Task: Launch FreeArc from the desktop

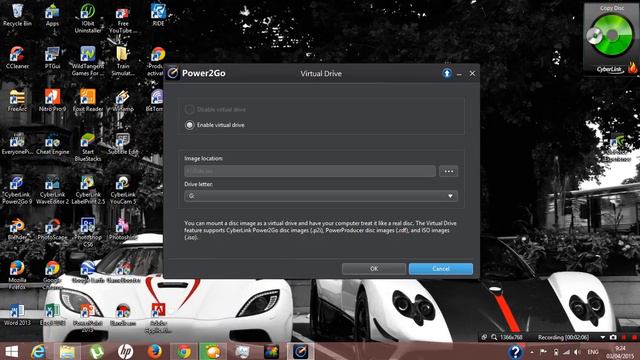Action: pyautogui.click(x=17, y=100)
